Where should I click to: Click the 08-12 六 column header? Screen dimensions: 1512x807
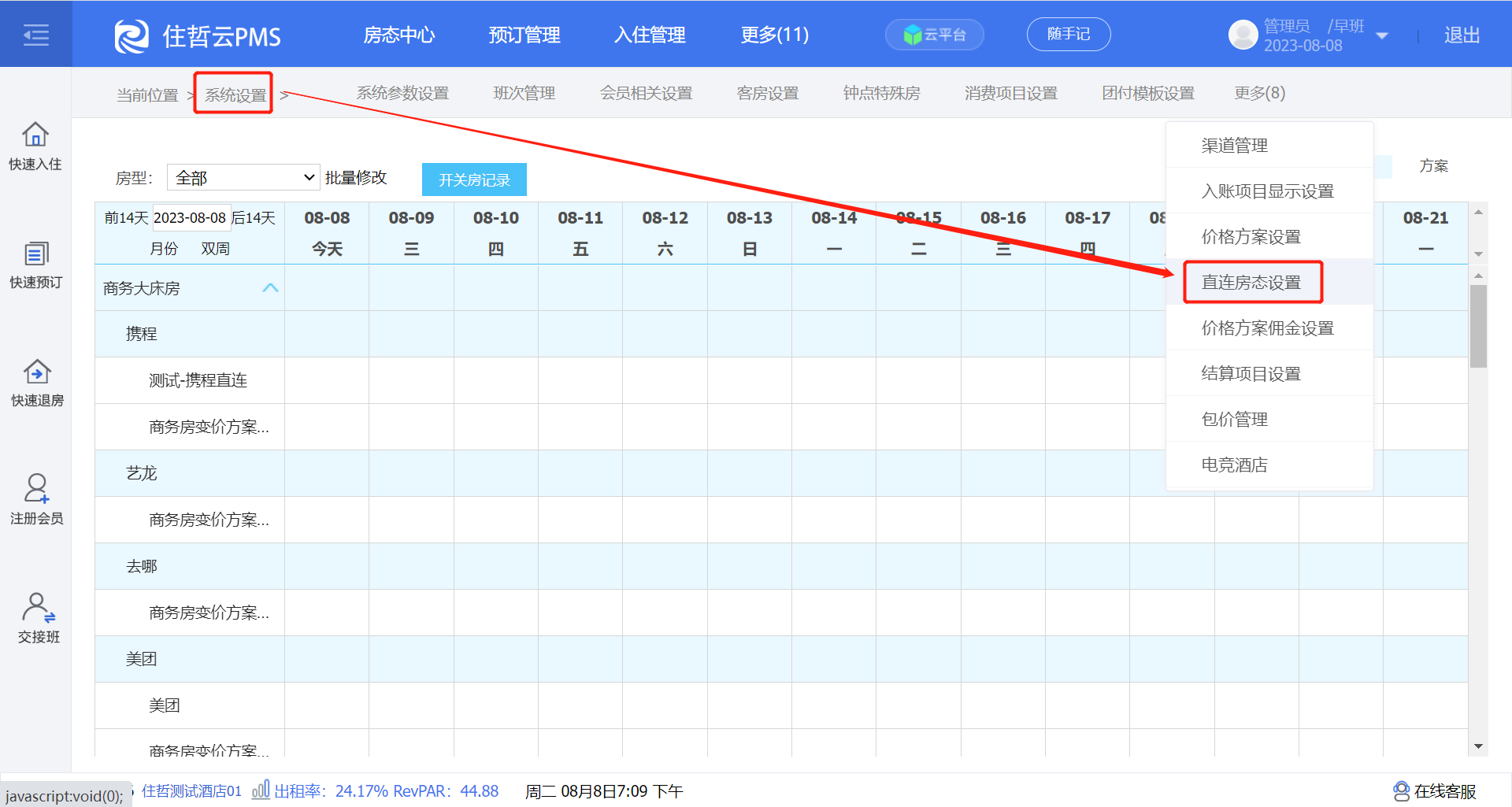[x=665, y=233]
